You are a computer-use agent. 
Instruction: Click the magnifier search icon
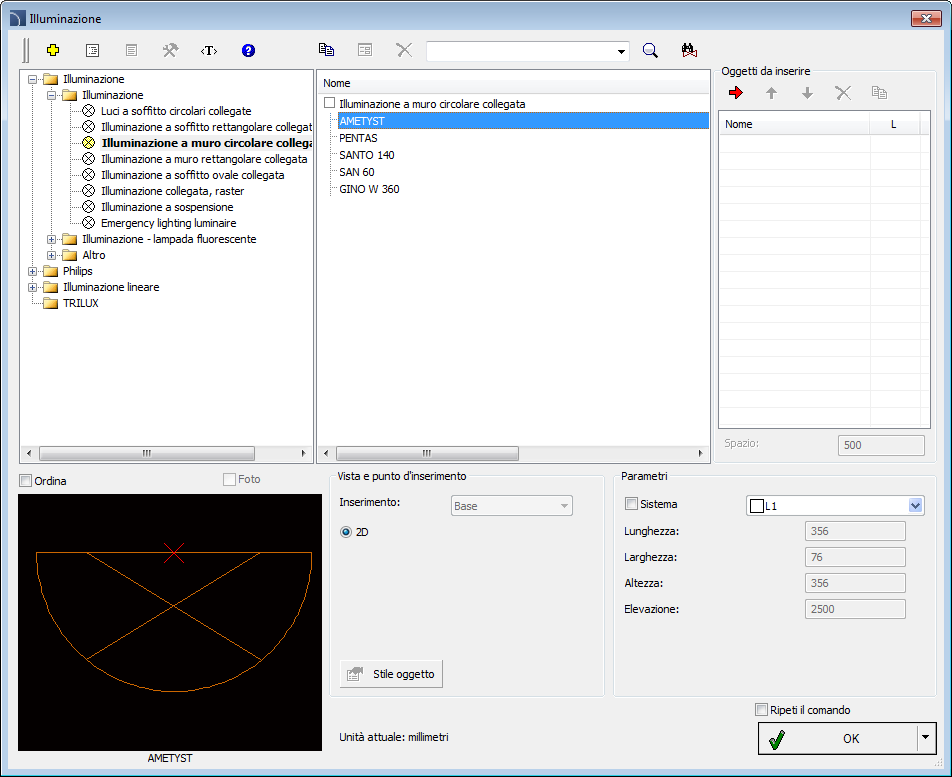(650, 50)
